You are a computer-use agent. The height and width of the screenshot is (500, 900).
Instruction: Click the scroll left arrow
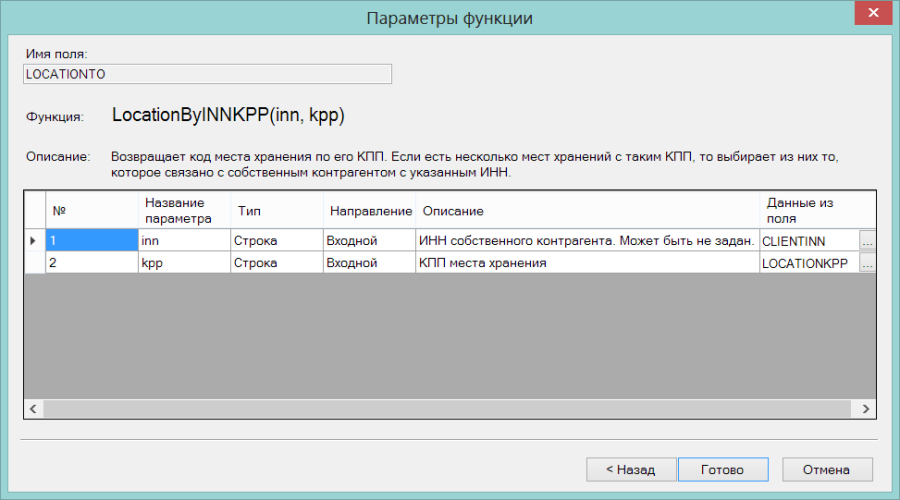(x=33, y=409)
